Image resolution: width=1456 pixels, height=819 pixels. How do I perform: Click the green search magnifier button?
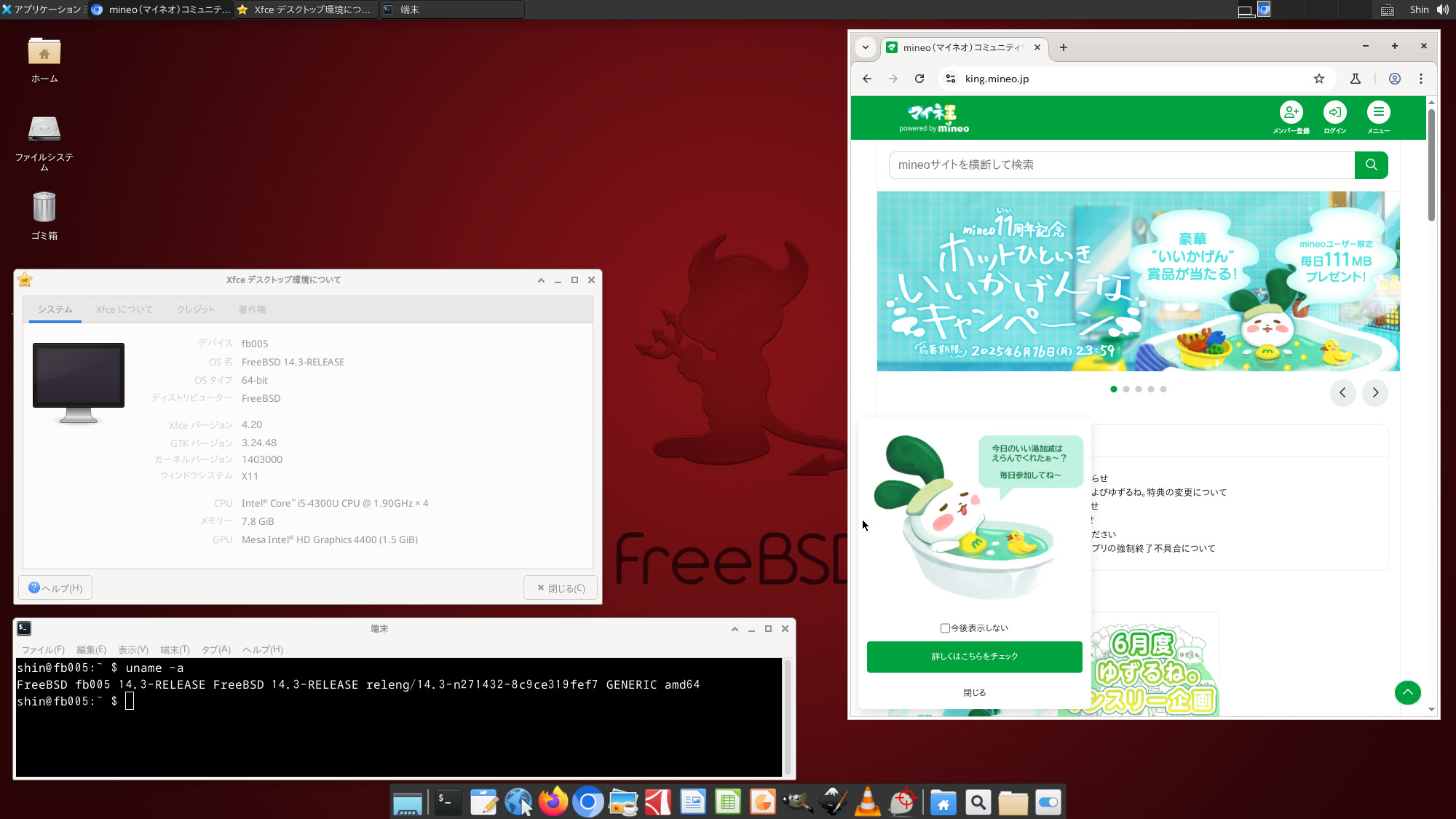tap(1371, 165)
